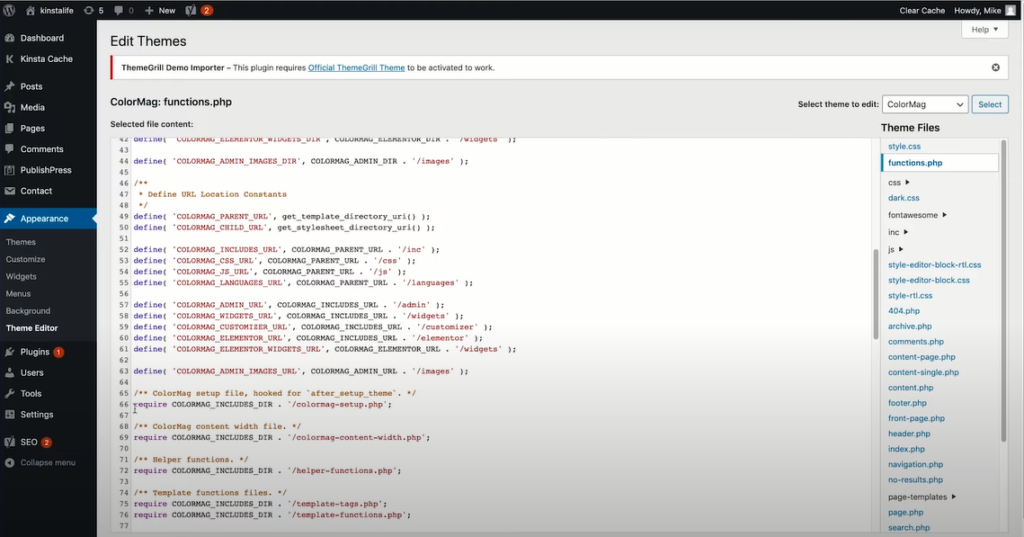Open the Help tab
Viewport: 1024px width, 537px height.
984,30
